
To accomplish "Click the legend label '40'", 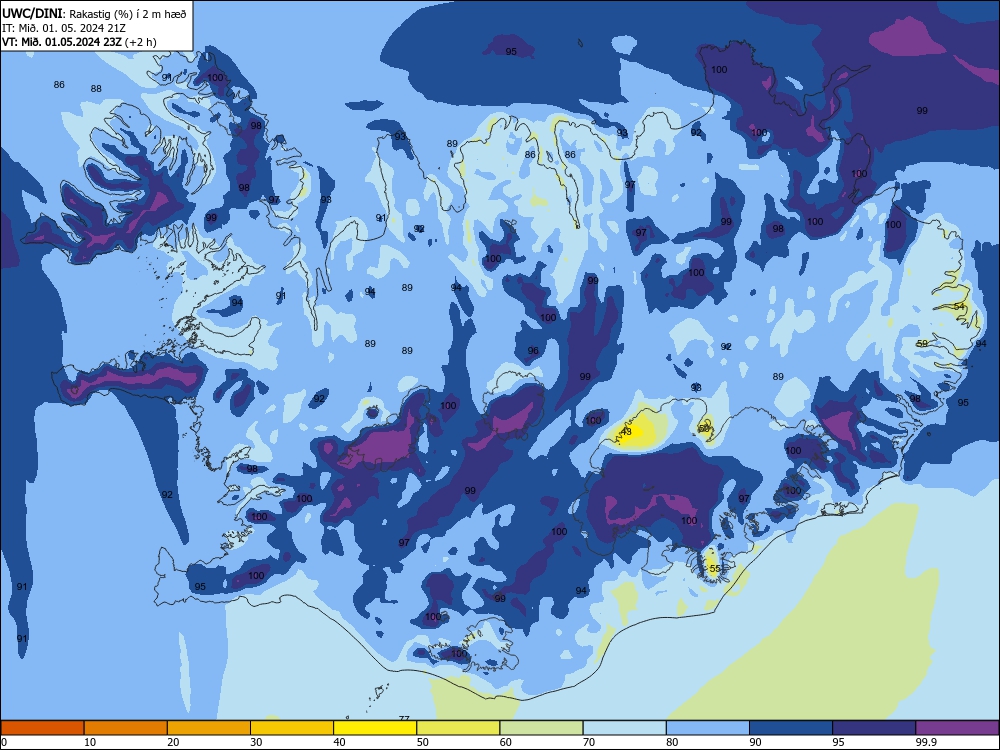I will [x=339, y=742].
